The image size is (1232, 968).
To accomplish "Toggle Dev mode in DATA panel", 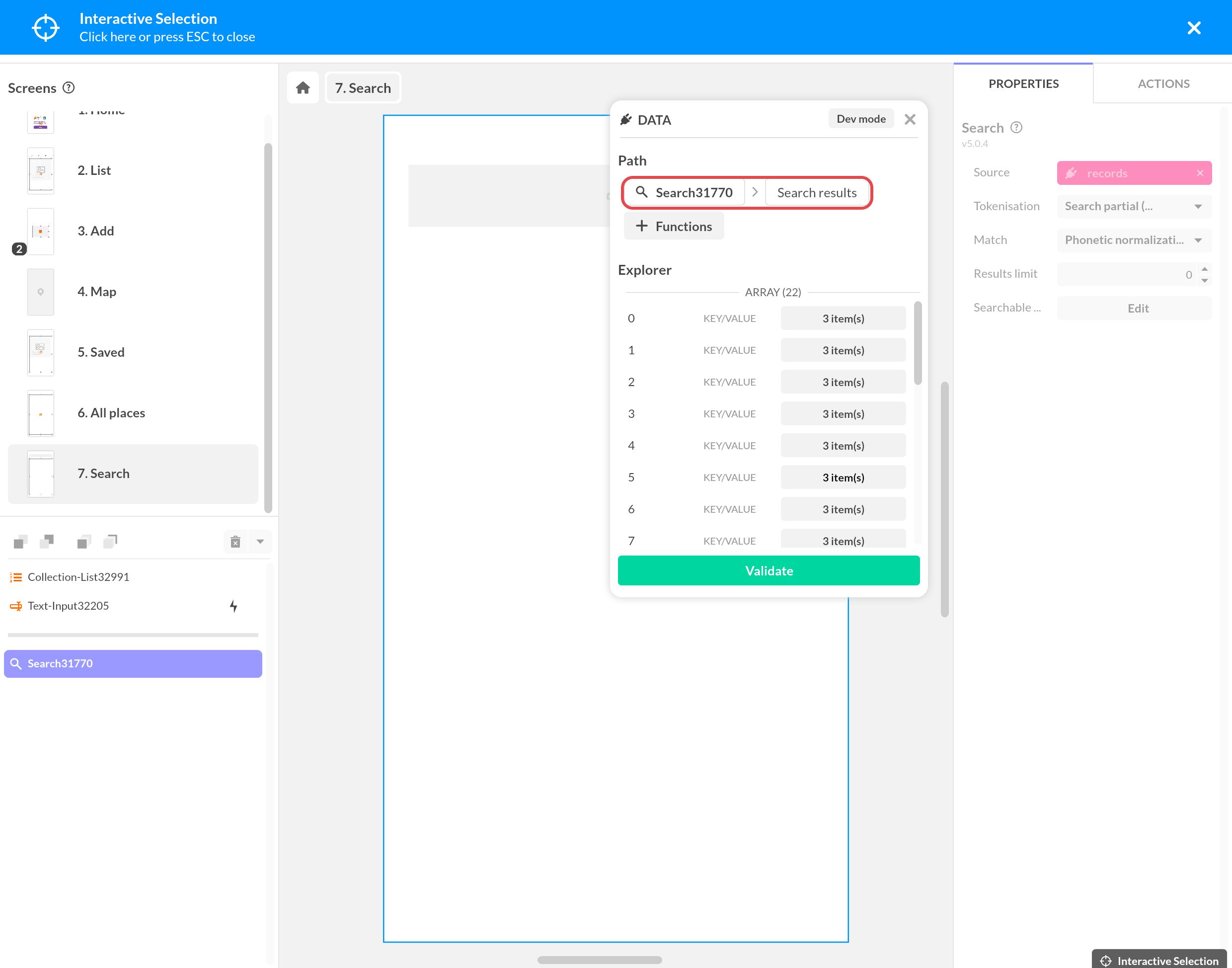I will pyautogui.click(x=860, y=119).
